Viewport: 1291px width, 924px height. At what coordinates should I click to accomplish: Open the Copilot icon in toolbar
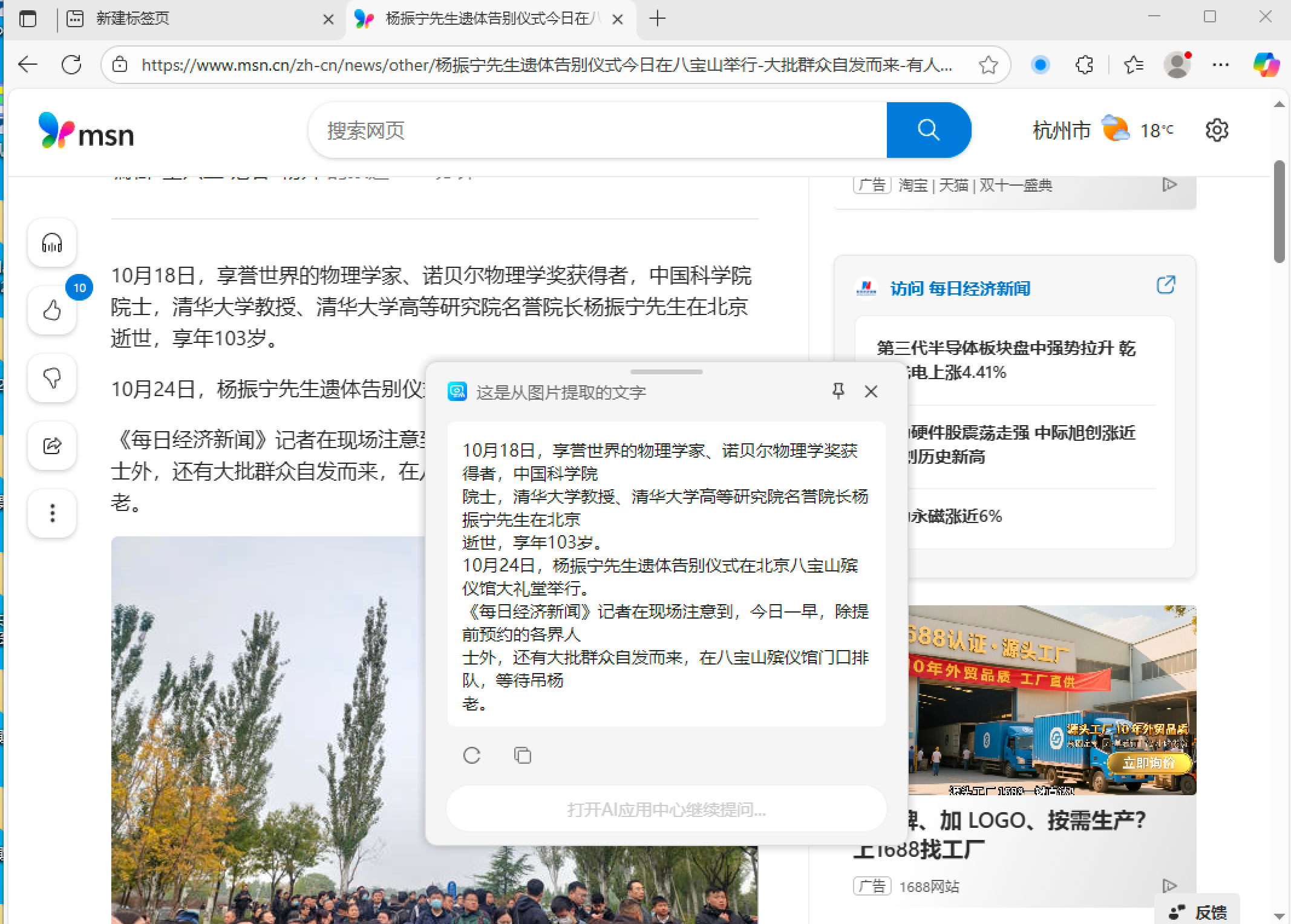[x=1266, y=65]
